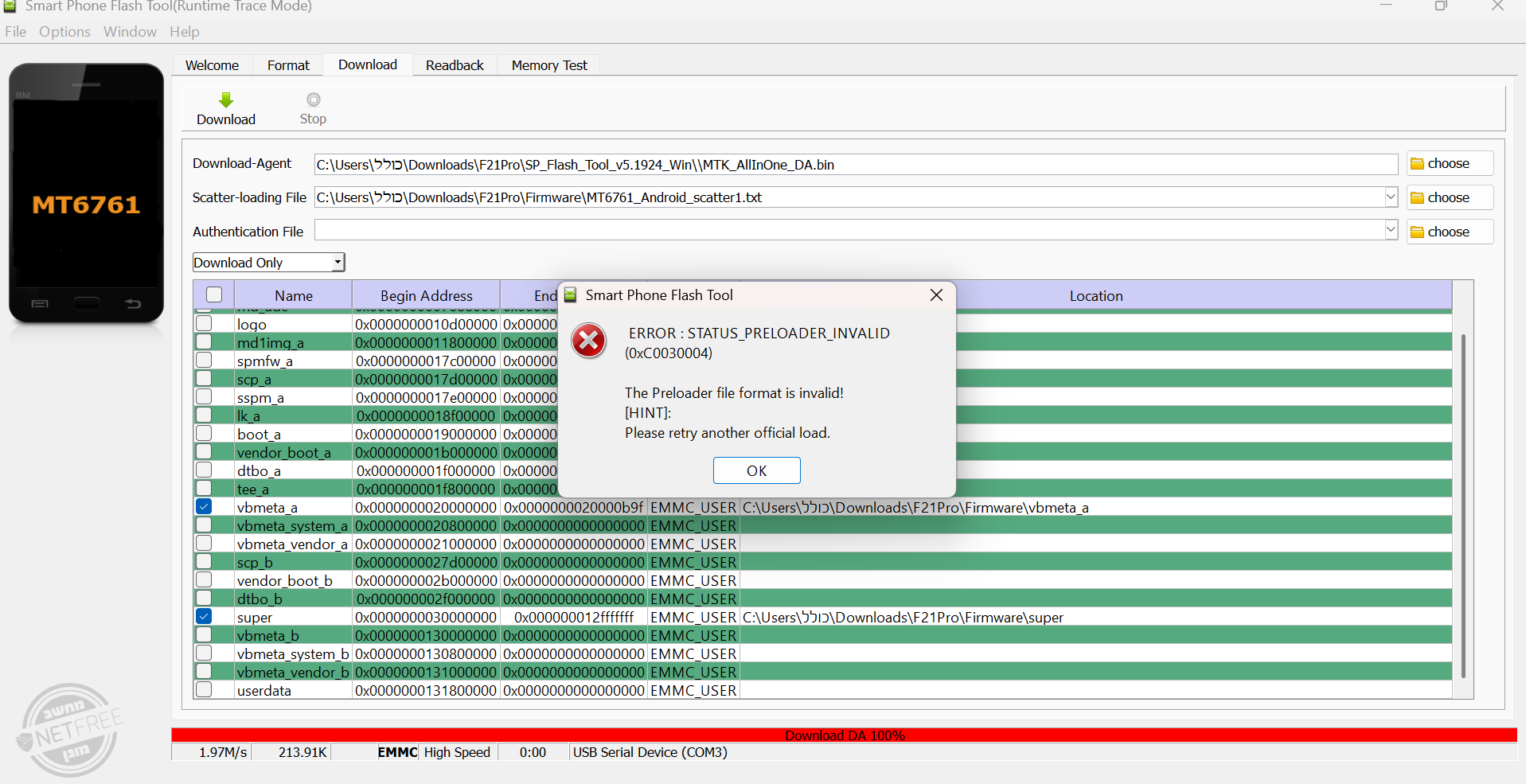Click the green Download arrow icon
This screenshot has height=784, width=1526.
(226, 100)
